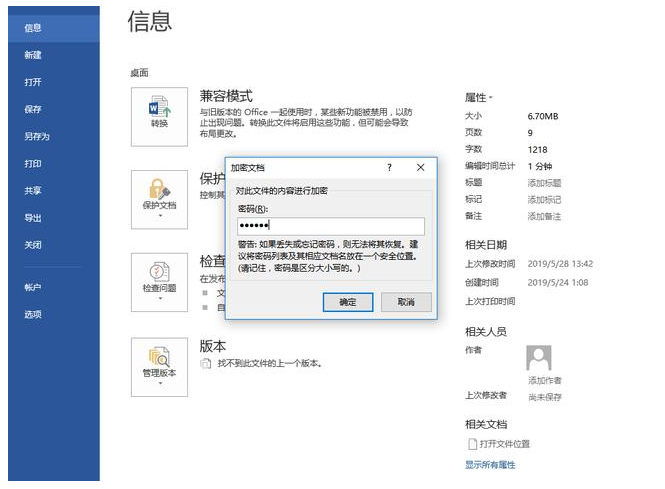Expand the 属性 properties dropdown

click(479, 98)
